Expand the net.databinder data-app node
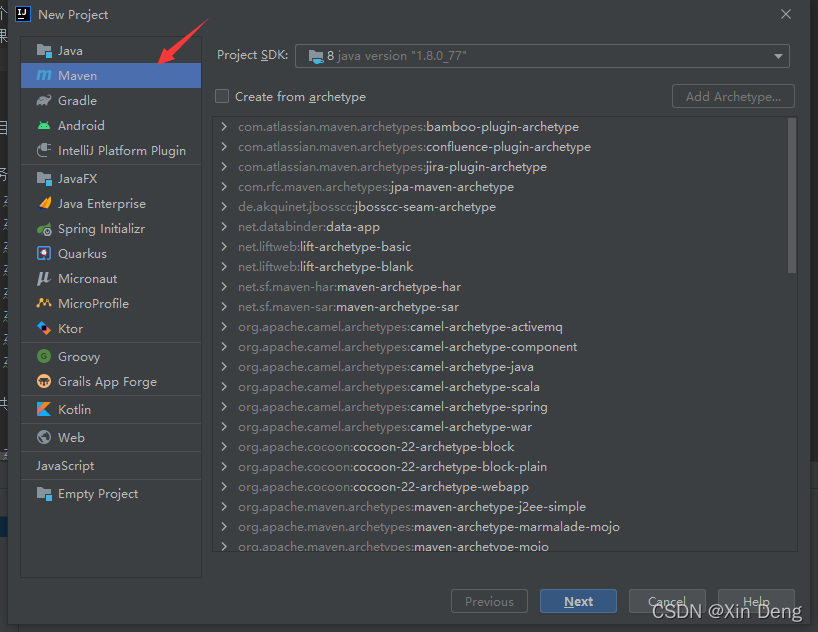This screenshot has width=818, height=632. point(224,226)
